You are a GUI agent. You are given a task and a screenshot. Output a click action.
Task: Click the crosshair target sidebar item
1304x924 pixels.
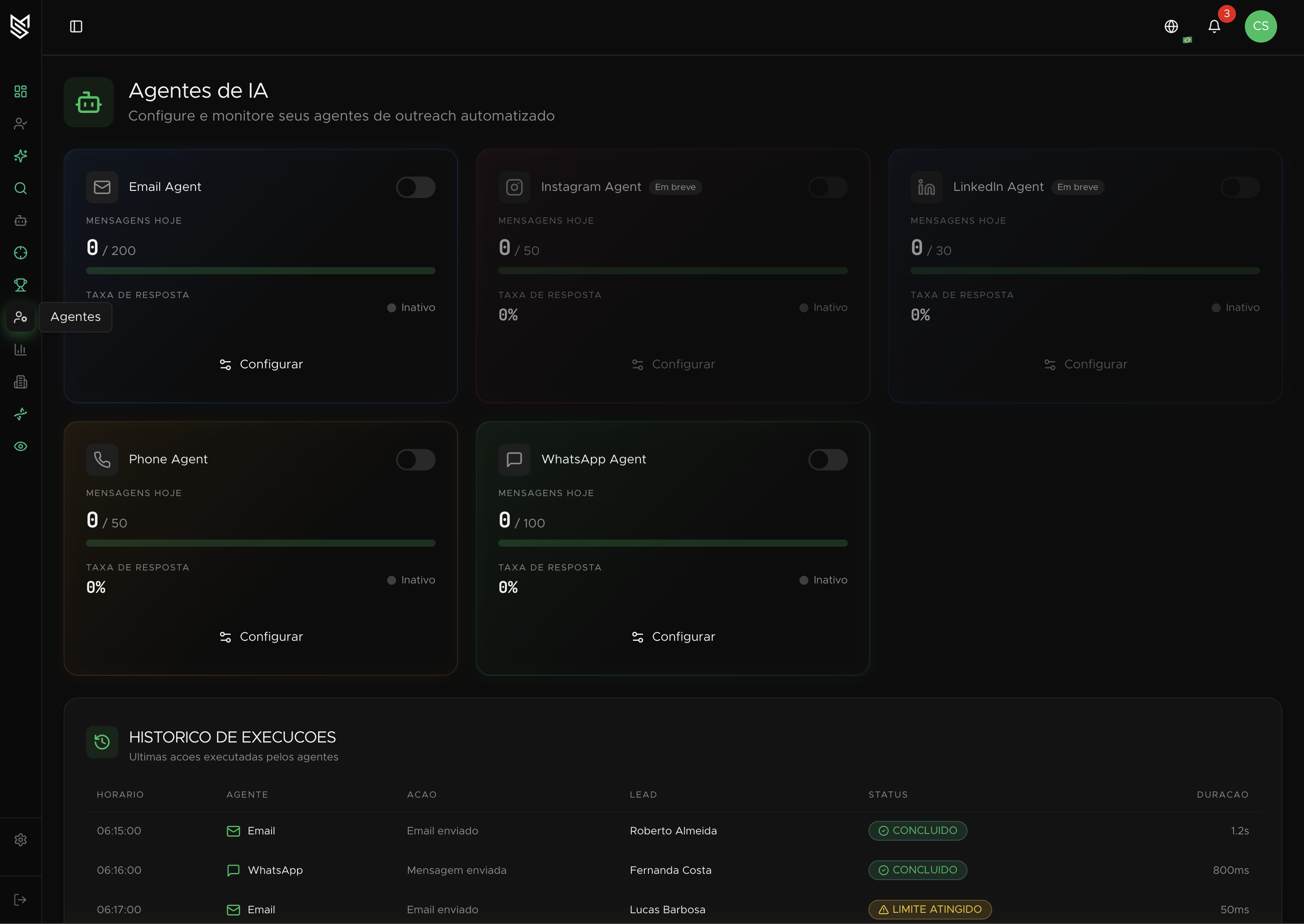(21, 253)
